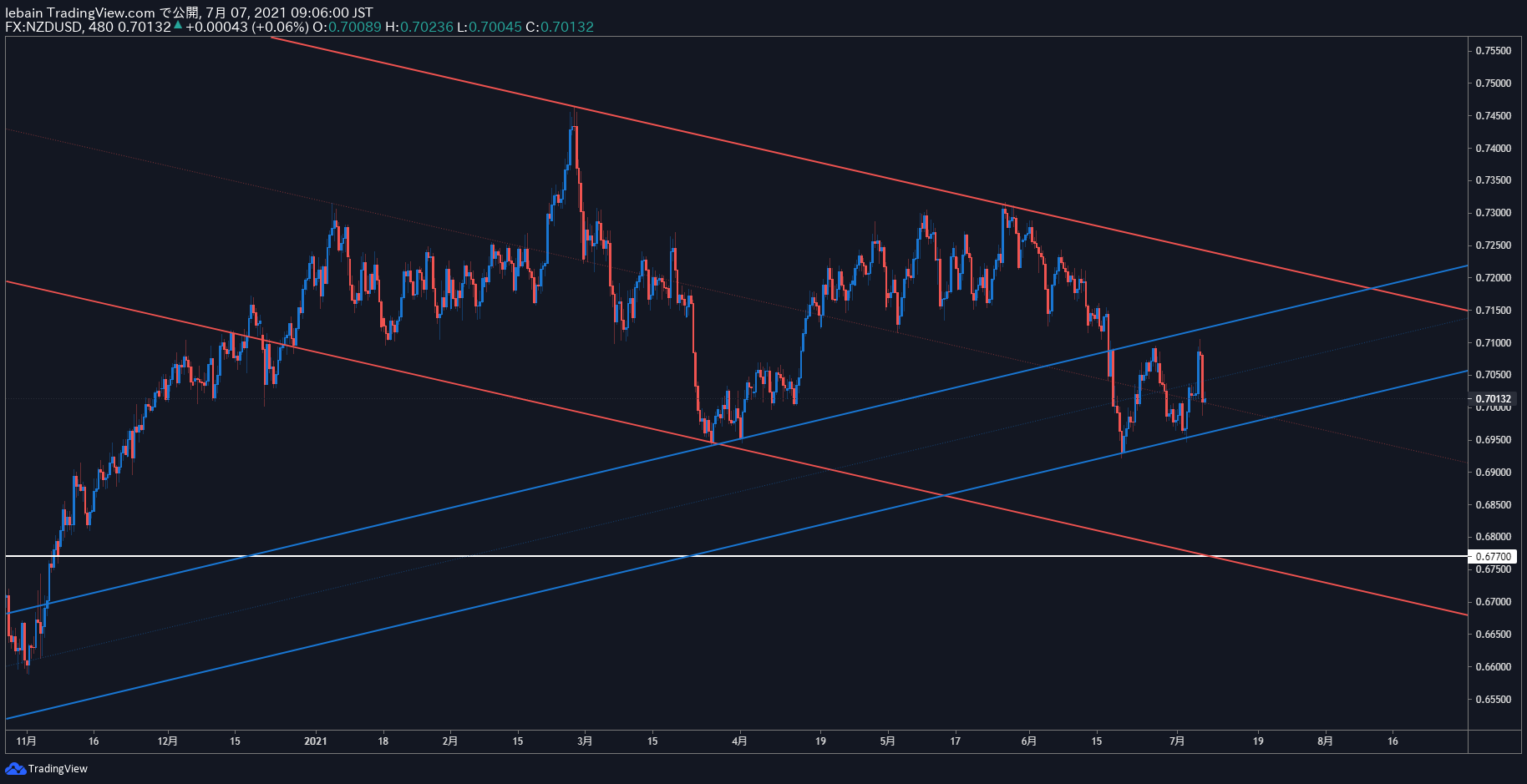Viewport: 1527px width, 784px height.
Task: Click the TradingView text beside the logo
Action: [x=58, y=768]
